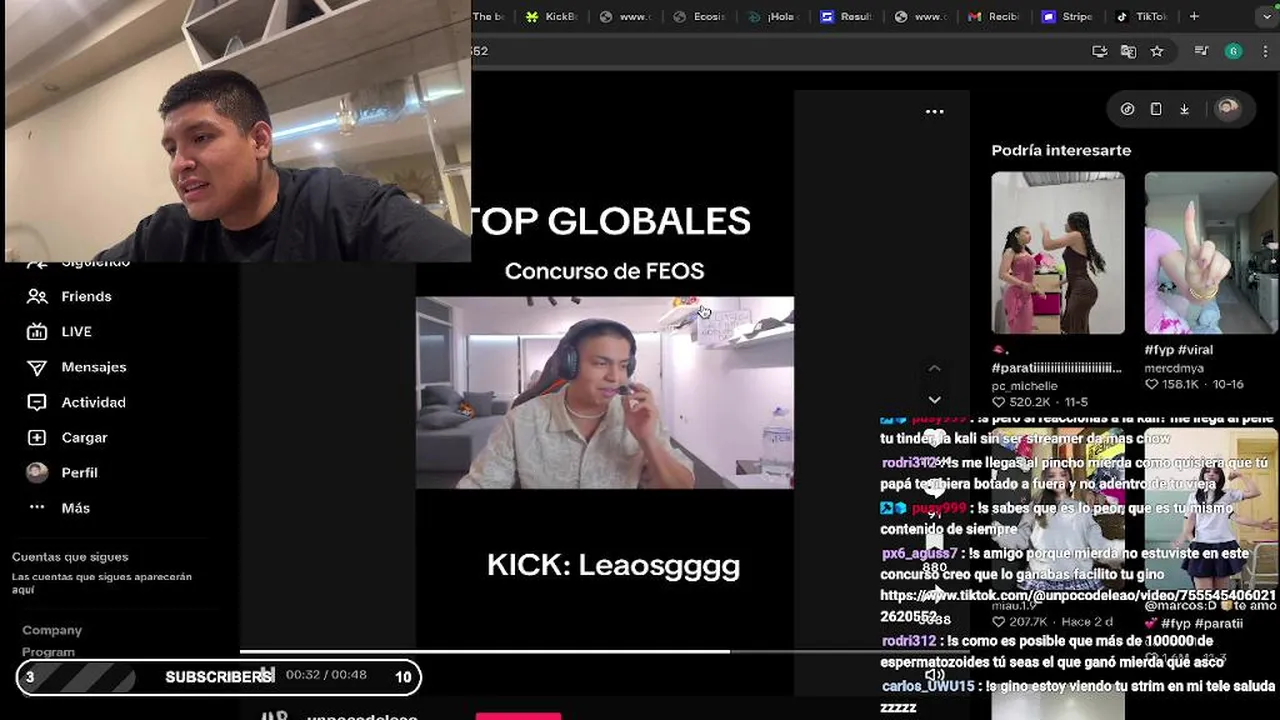Open the Más three-dots sidebar item

[x=60, y=508]
